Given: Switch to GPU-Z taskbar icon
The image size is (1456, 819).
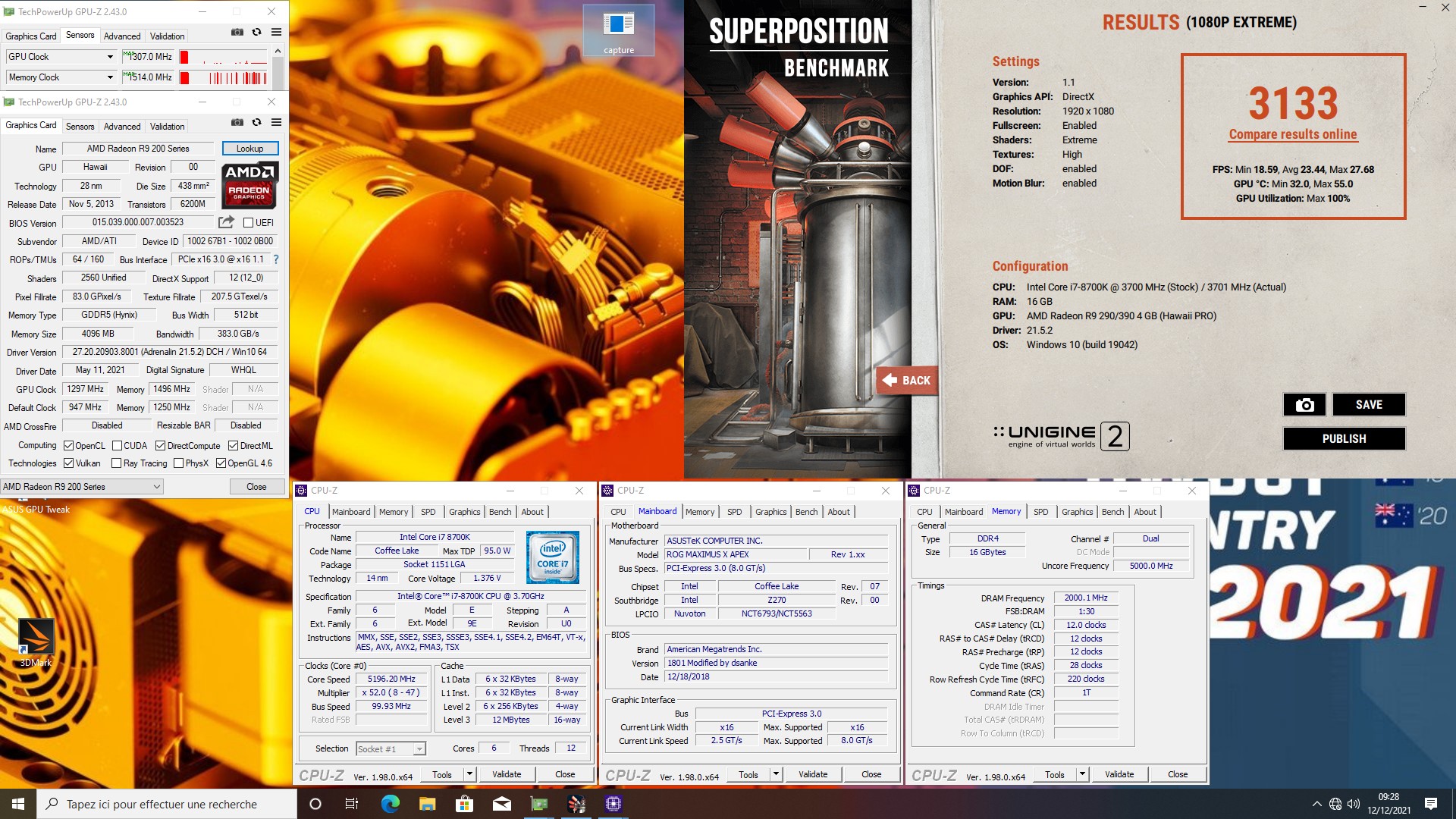Looking at the screenshot, I should 539,804.
